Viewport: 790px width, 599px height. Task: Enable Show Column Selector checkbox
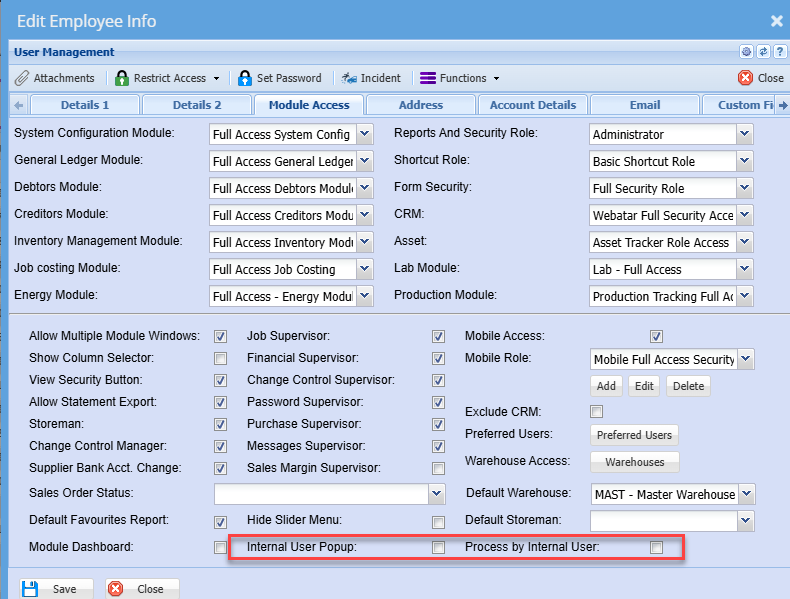pos(220,358)
